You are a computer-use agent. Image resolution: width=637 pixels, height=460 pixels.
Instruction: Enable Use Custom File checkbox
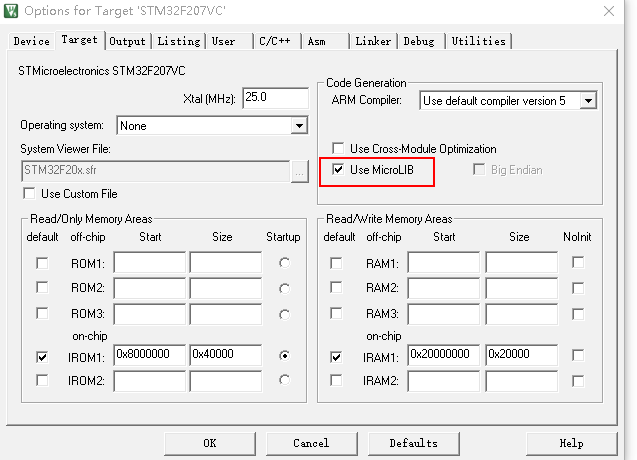tap(29, 193)
